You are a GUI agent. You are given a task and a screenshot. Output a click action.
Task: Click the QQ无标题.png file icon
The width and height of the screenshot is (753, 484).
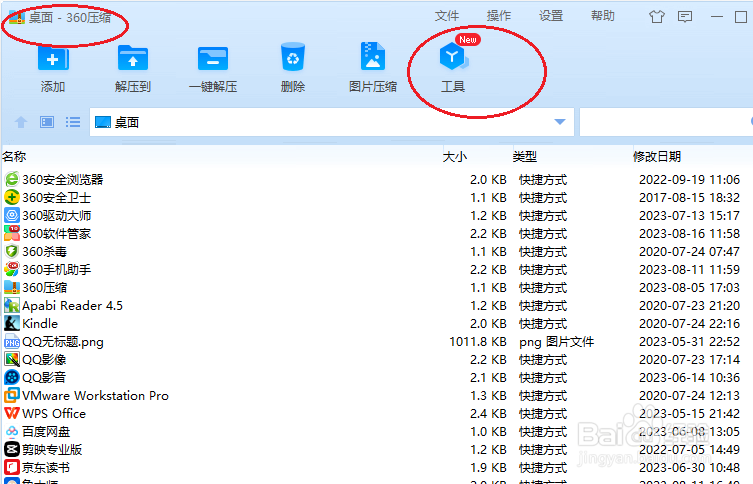(x=12, y=341)
